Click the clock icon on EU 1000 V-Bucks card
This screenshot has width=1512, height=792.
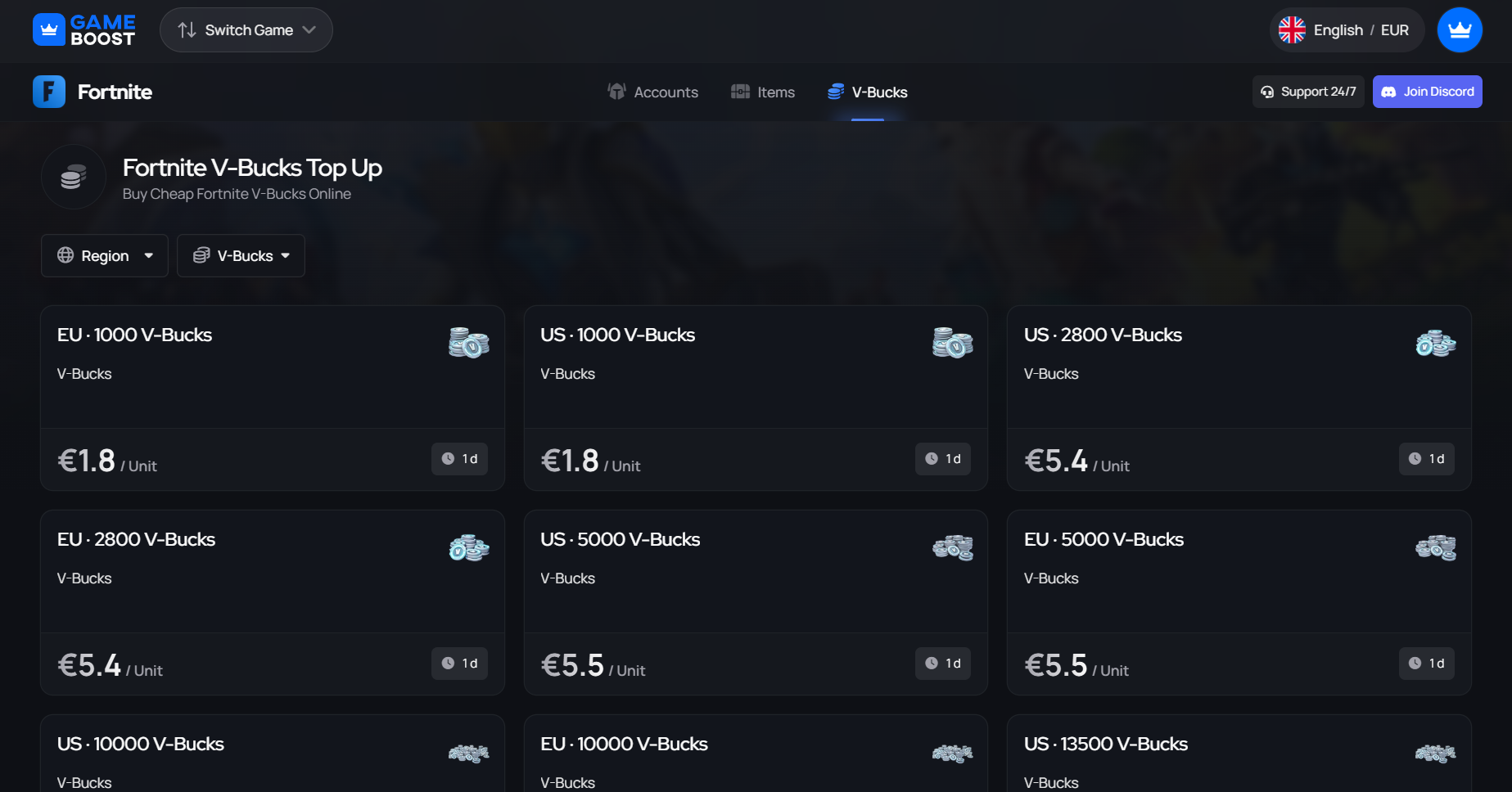447,459
